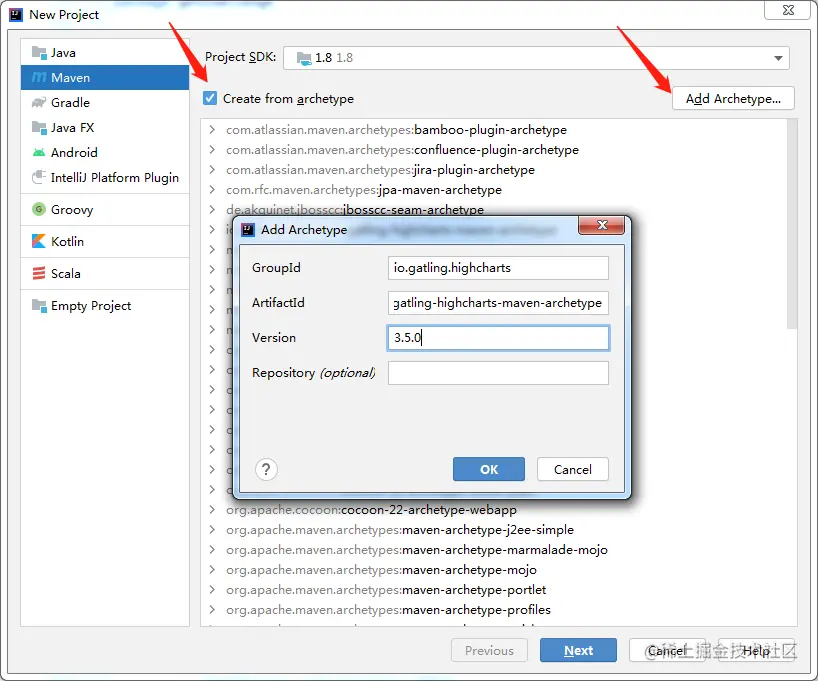Image resolution: width=818 pixels, height=681 pixels.
Task: Expand maven-archetype-portlet chevron
Action: [212, 590]
